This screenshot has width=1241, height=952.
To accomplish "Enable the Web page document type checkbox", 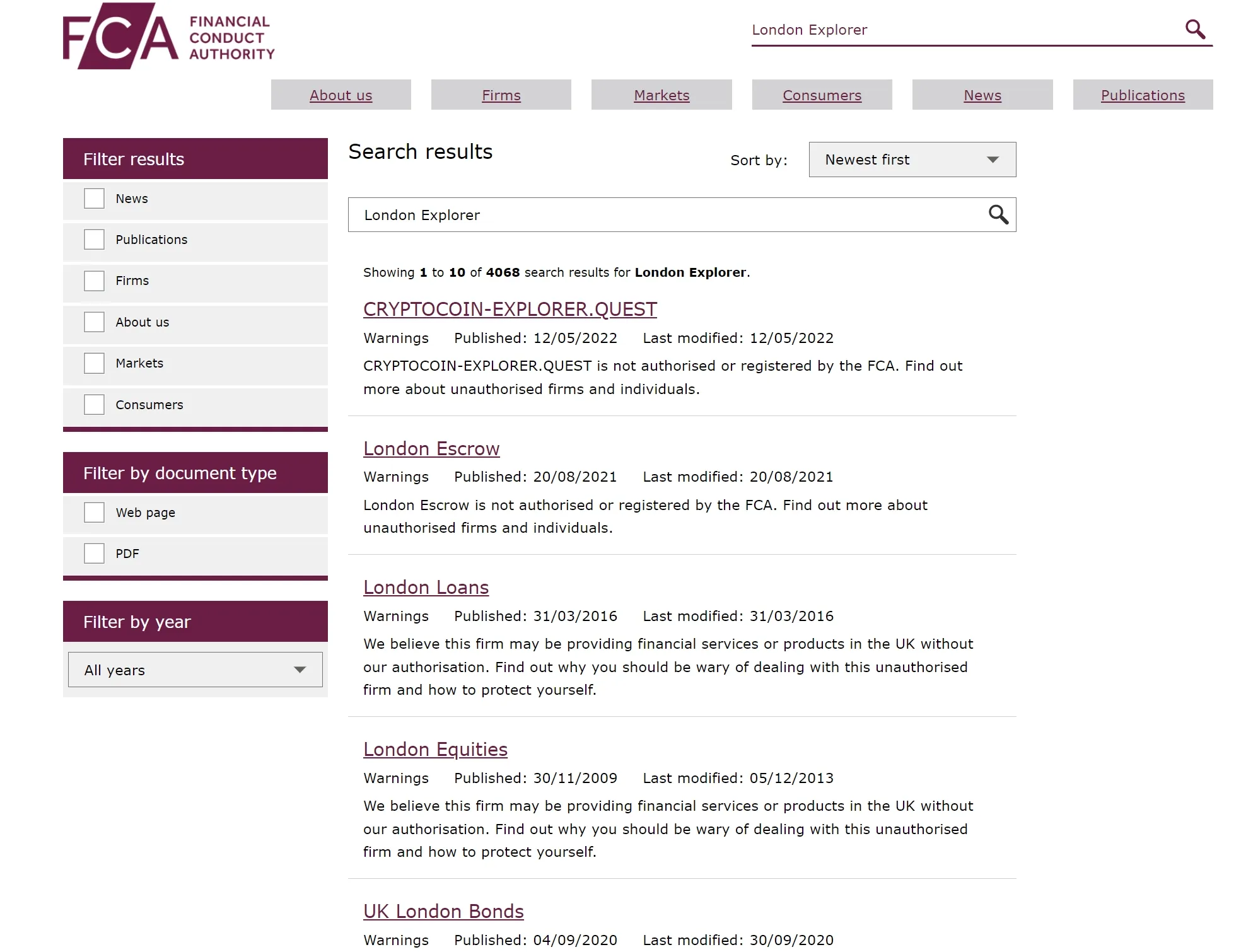I will click(x=94, y=513).
